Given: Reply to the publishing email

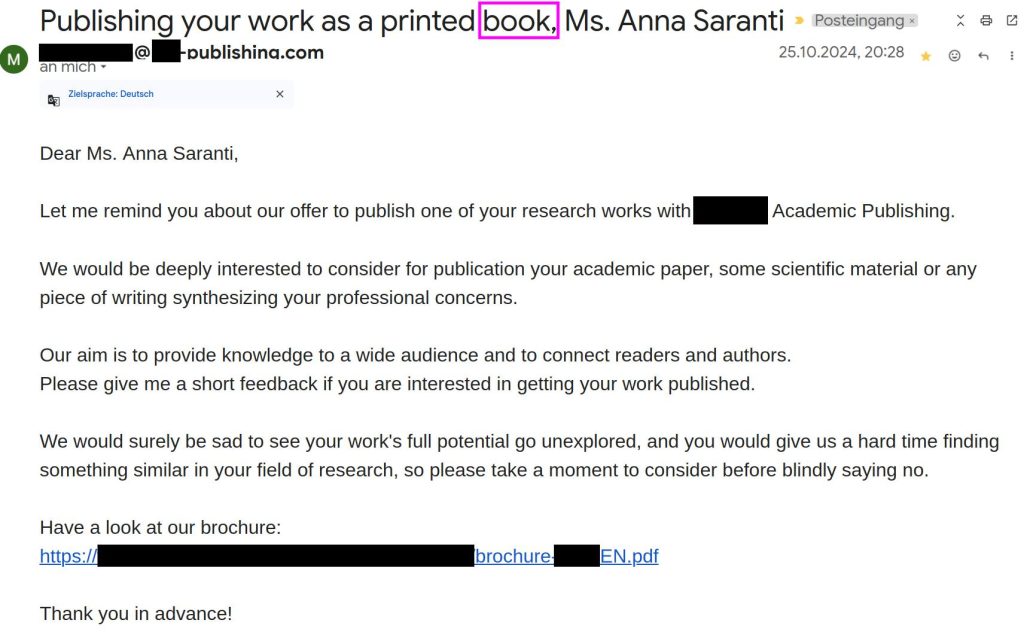Looking at the screenshot, I should 984,56.
